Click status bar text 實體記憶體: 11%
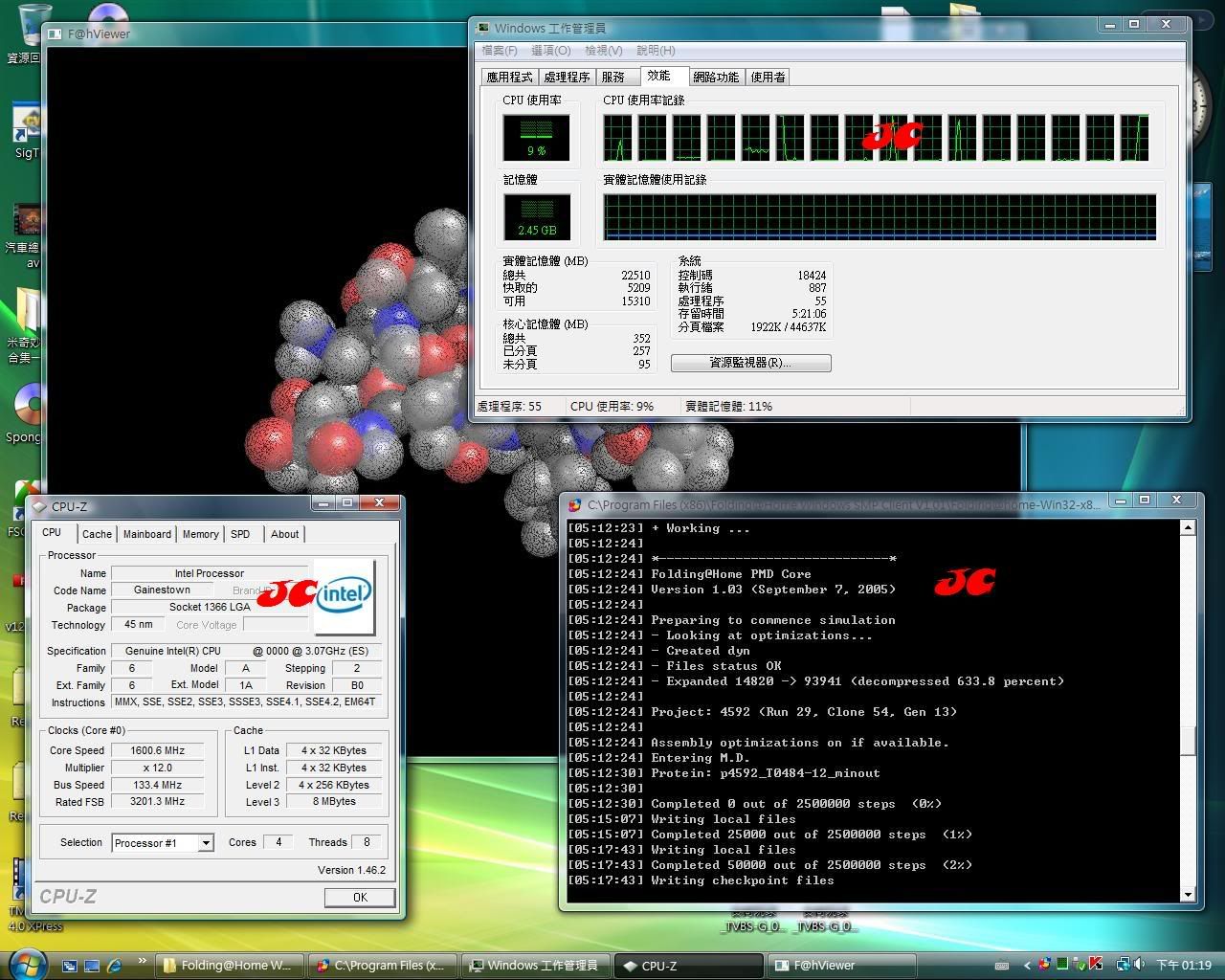Screen dimensions: 1225x980 click(729, 406)
